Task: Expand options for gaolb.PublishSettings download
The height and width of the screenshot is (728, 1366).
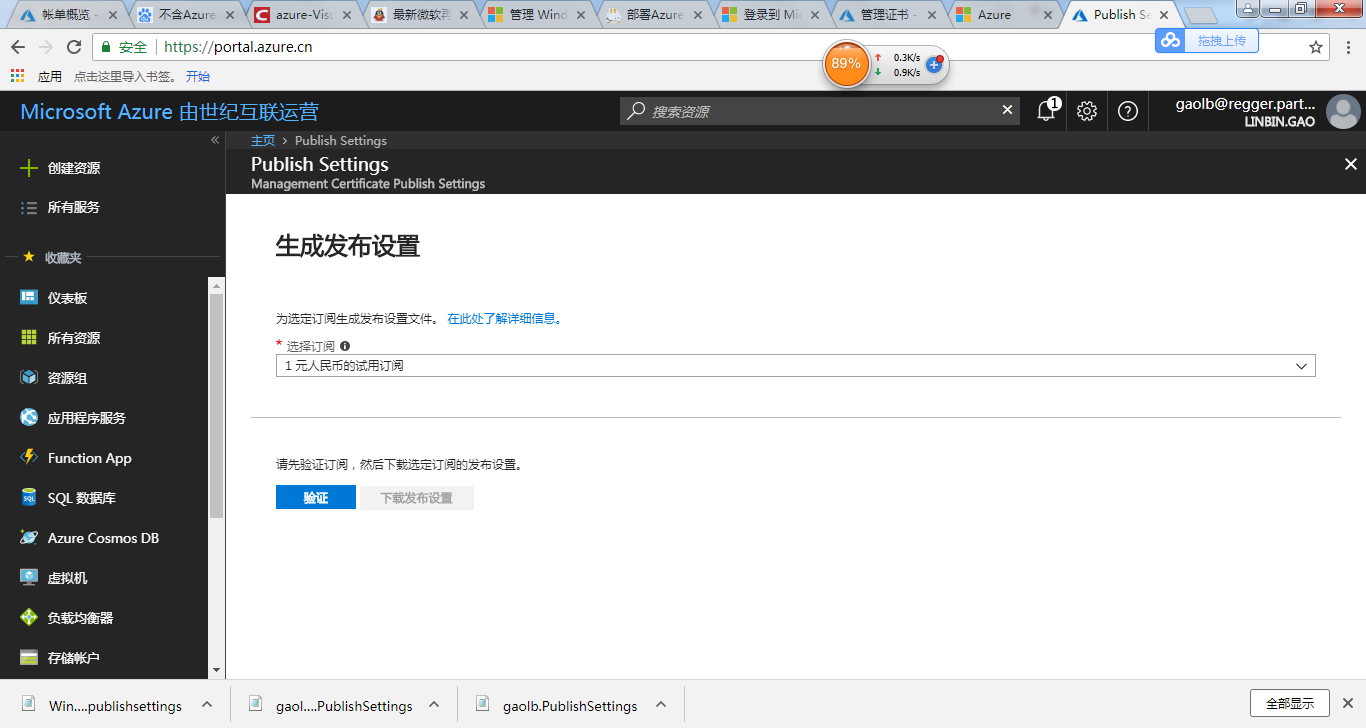Action: (661, 704)
